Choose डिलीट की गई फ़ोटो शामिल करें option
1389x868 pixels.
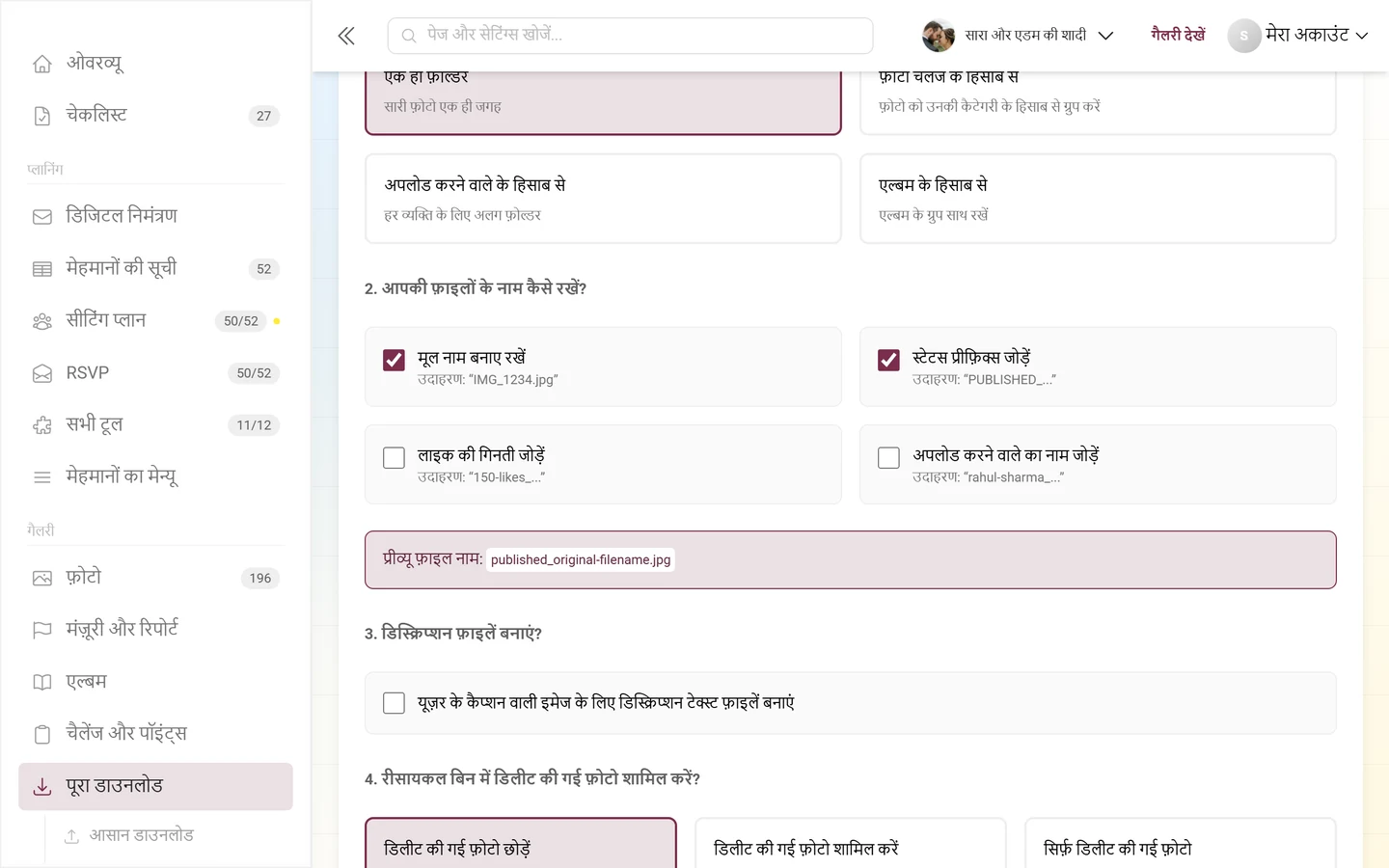[x=851, y=845]
